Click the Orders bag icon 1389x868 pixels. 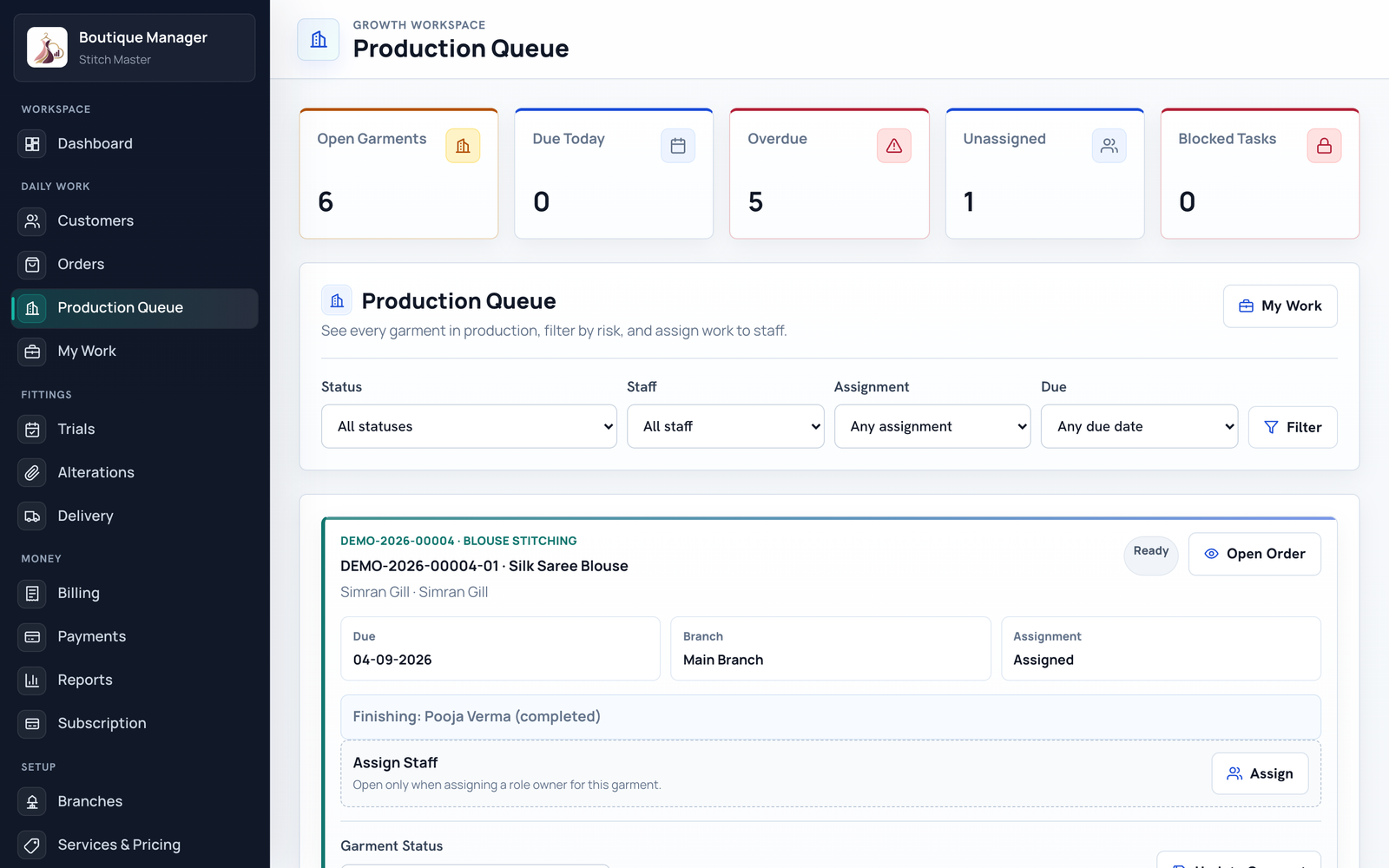point(32,265)
